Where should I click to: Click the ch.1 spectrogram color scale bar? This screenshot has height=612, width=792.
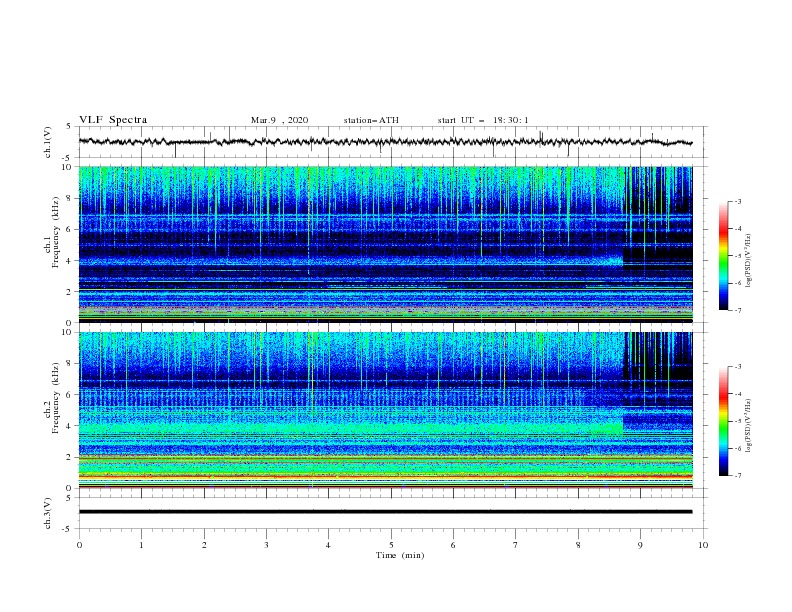click(x=723, y=256)
